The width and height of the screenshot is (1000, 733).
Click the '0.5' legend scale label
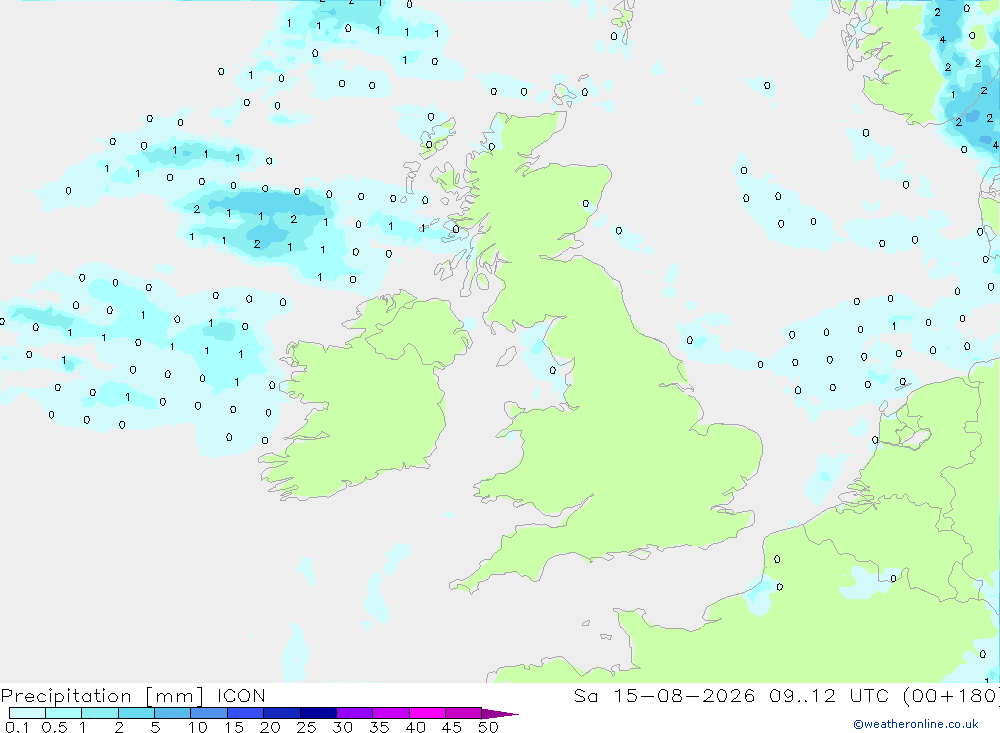[x=54, y=727]
